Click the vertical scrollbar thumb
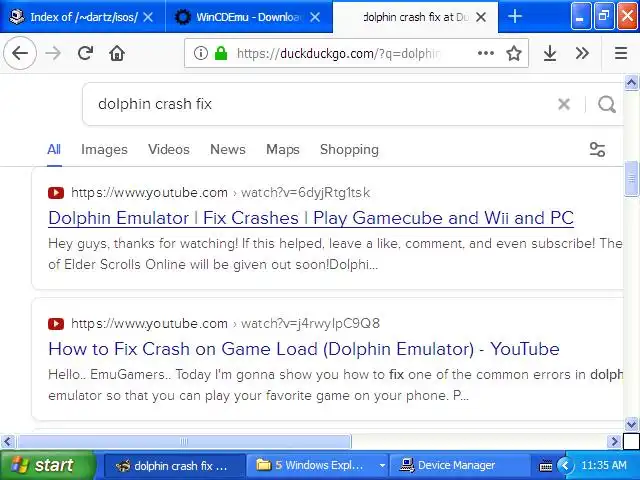640x480 pixels. 631,178
